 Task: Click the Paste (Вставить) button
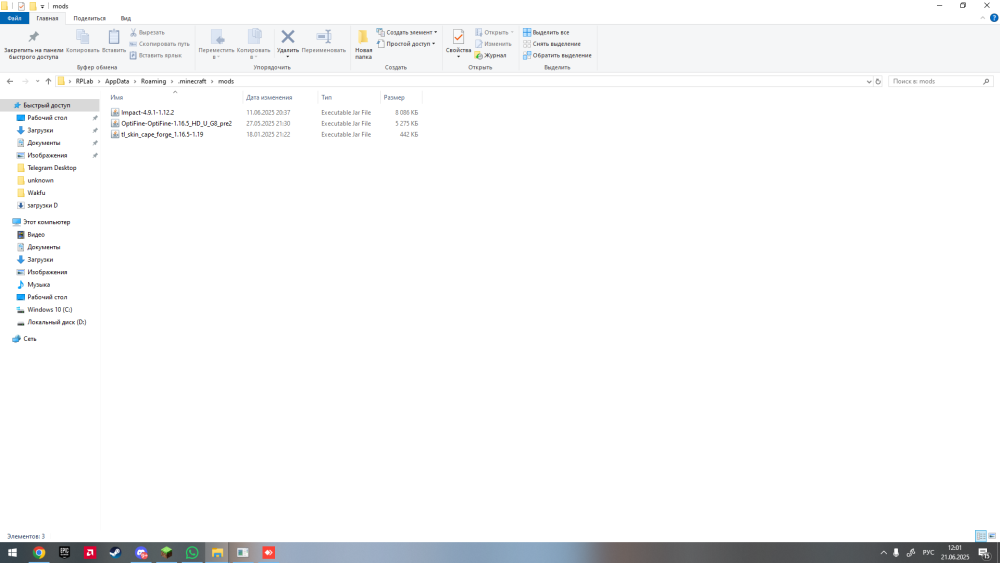click(x=114, y=41)
